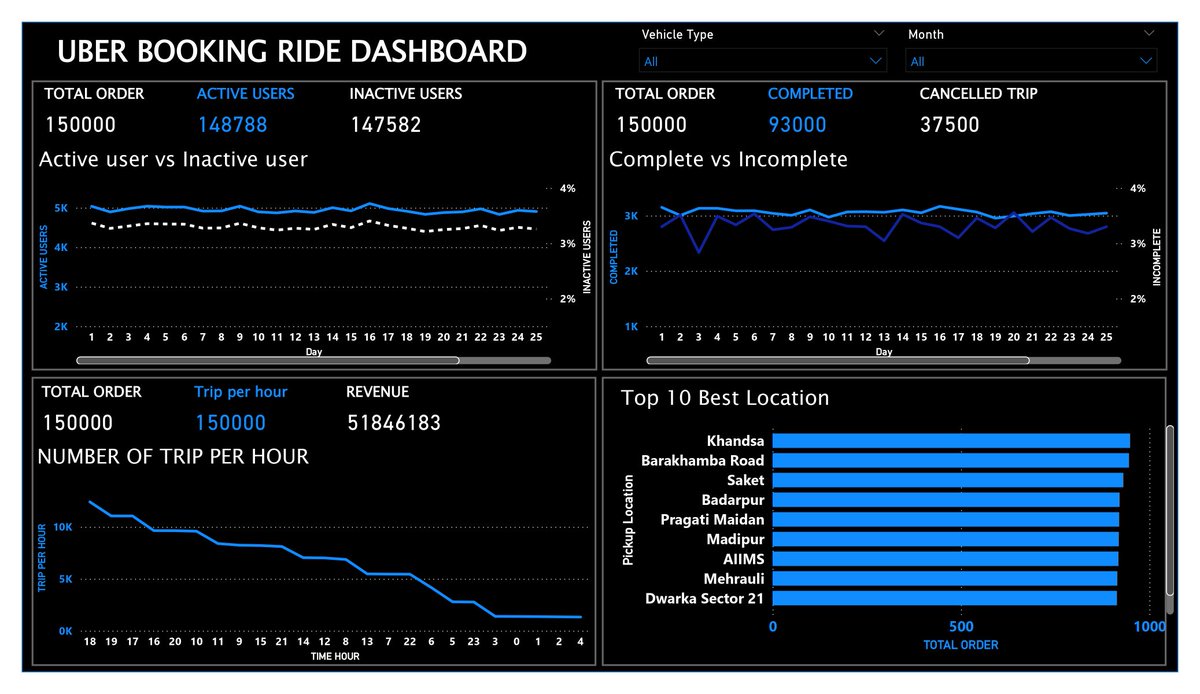Screen dimensions: 1200x694
Task: Click the INACTIVE USERS vertical axis title
Action: (588, 257)
